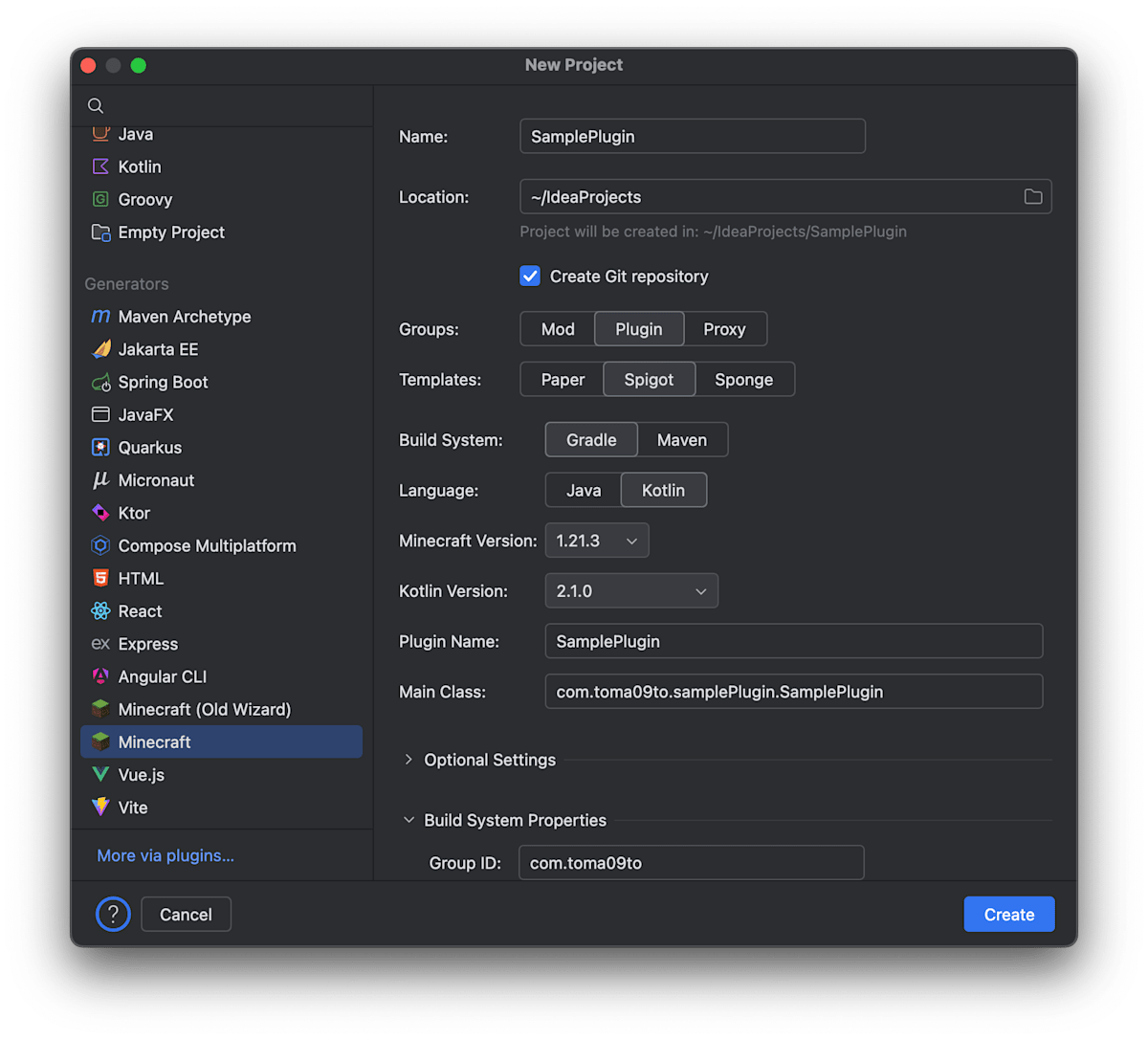Choose the Spigot template

(x=649, y=380)
